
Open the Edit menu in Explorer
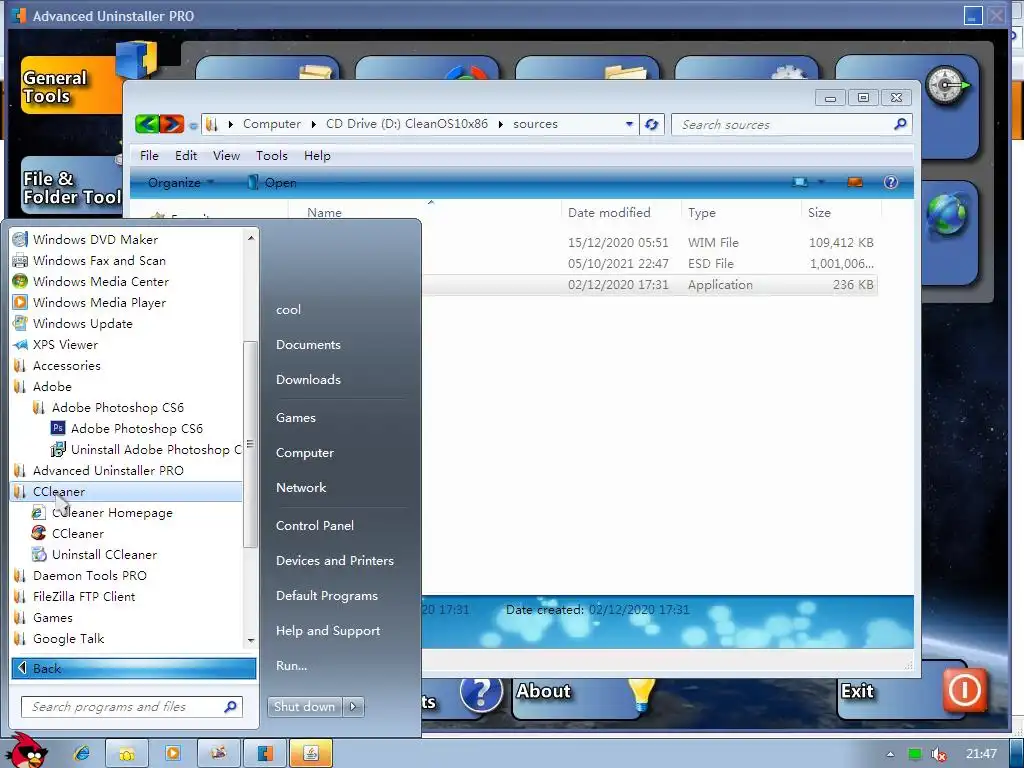click(x=186, y=155)
